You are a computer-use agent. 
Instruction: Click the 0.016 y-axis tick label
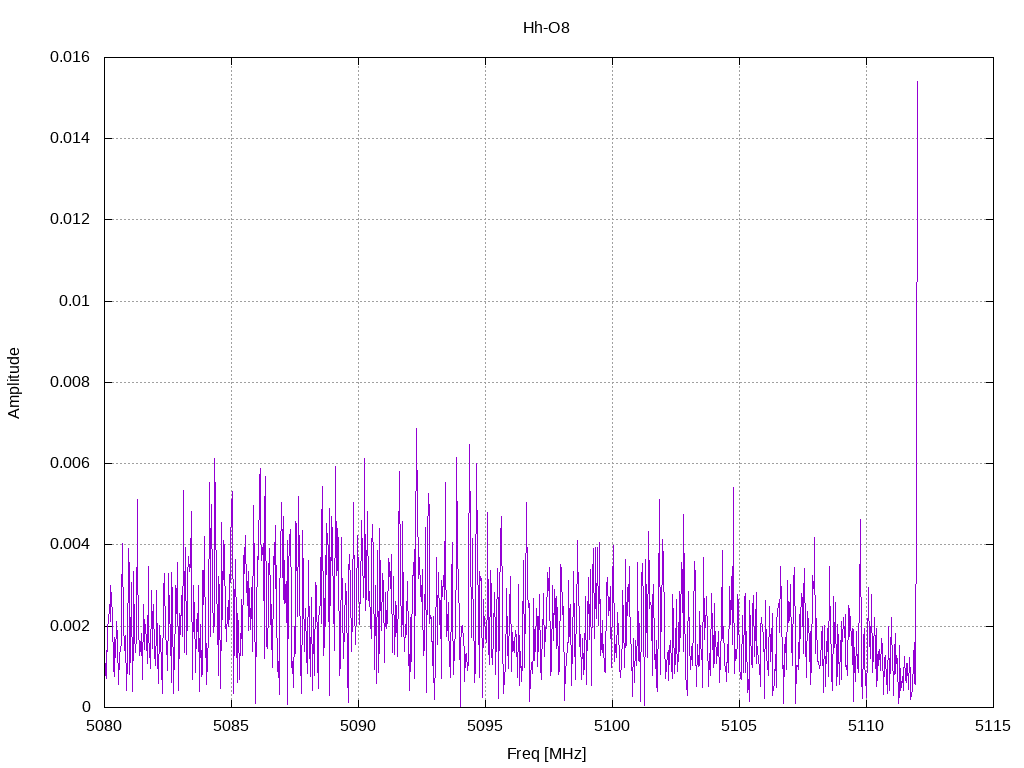(70, 57)
